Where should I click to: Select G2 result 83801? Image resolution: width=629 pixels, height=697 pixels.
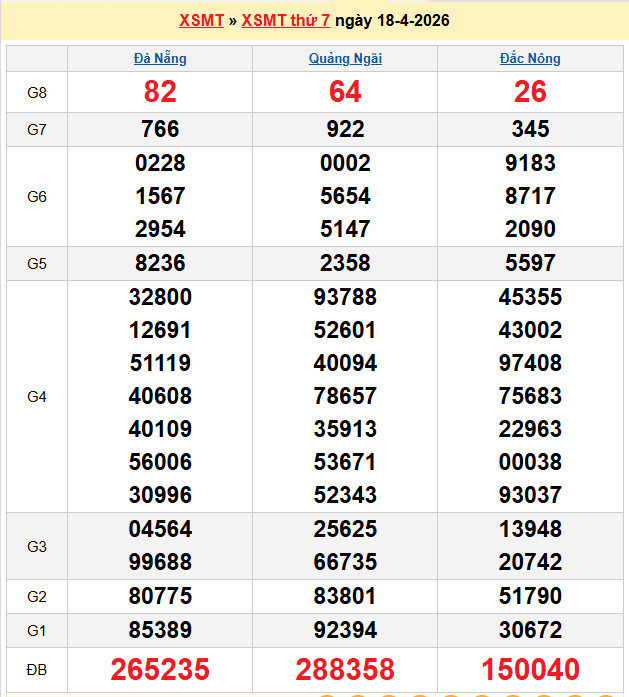[345, 596]
